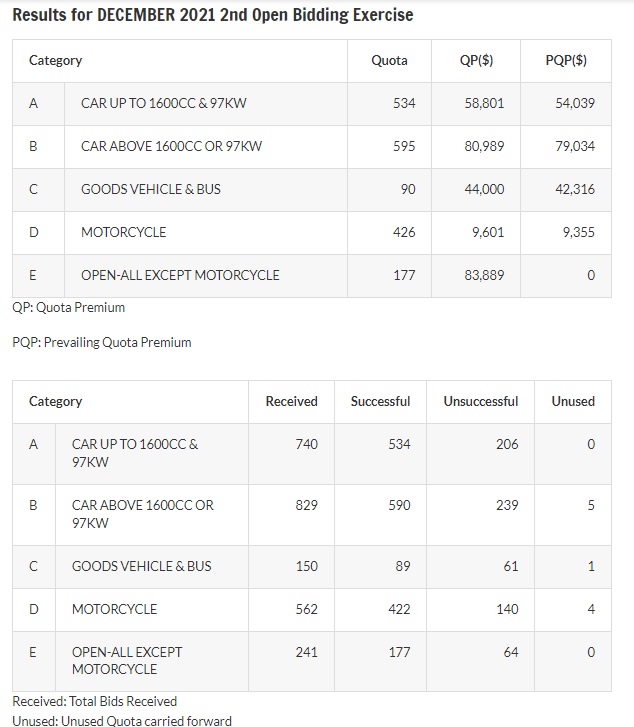Image resolution: width=634 pixels, height=727 pixels.
Task: Click the Category E QP value 83,889
Action: coord(484,275)
